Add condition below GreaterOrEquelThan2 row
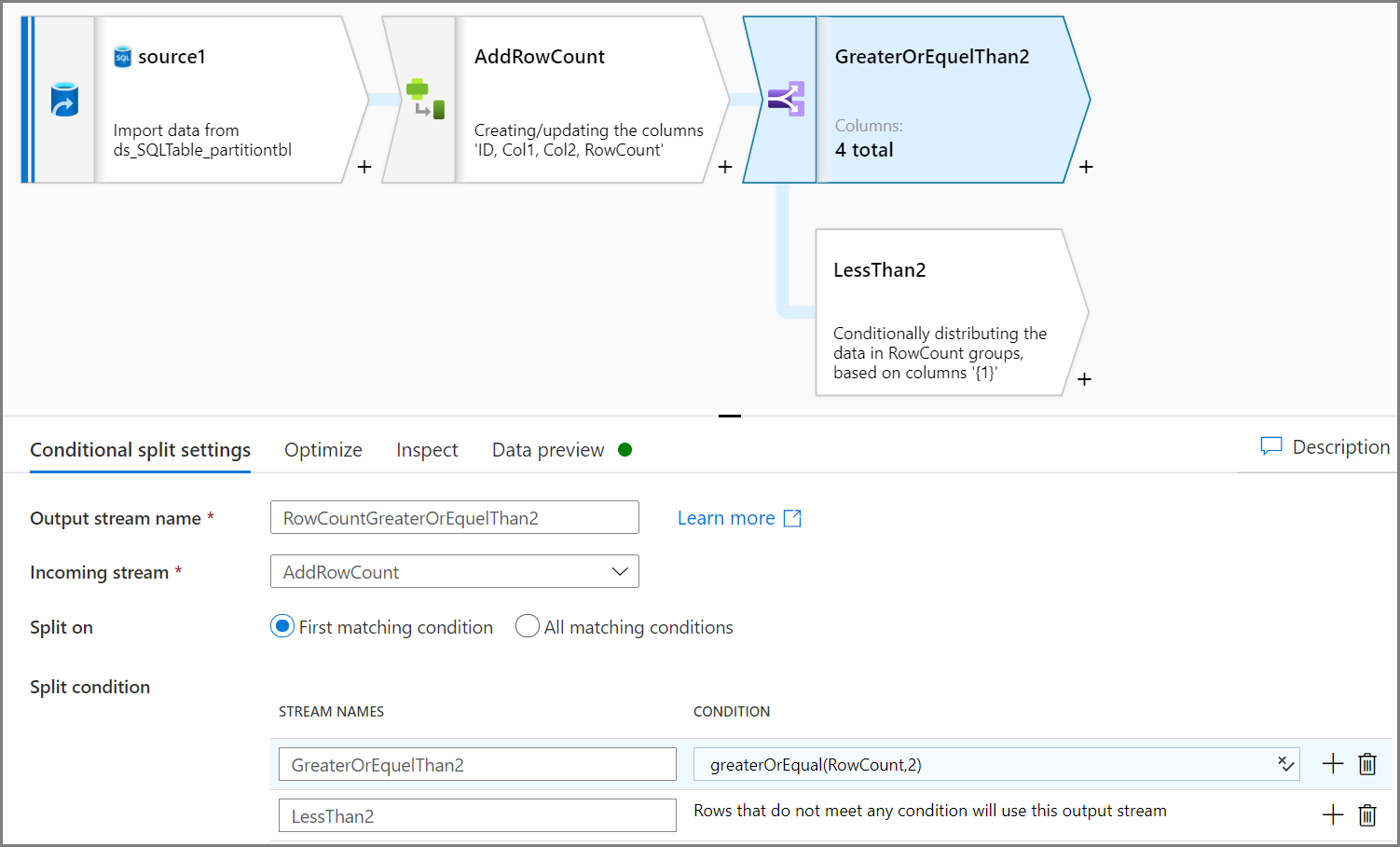Screen dimensions: 1400x847 [1333, 764]
